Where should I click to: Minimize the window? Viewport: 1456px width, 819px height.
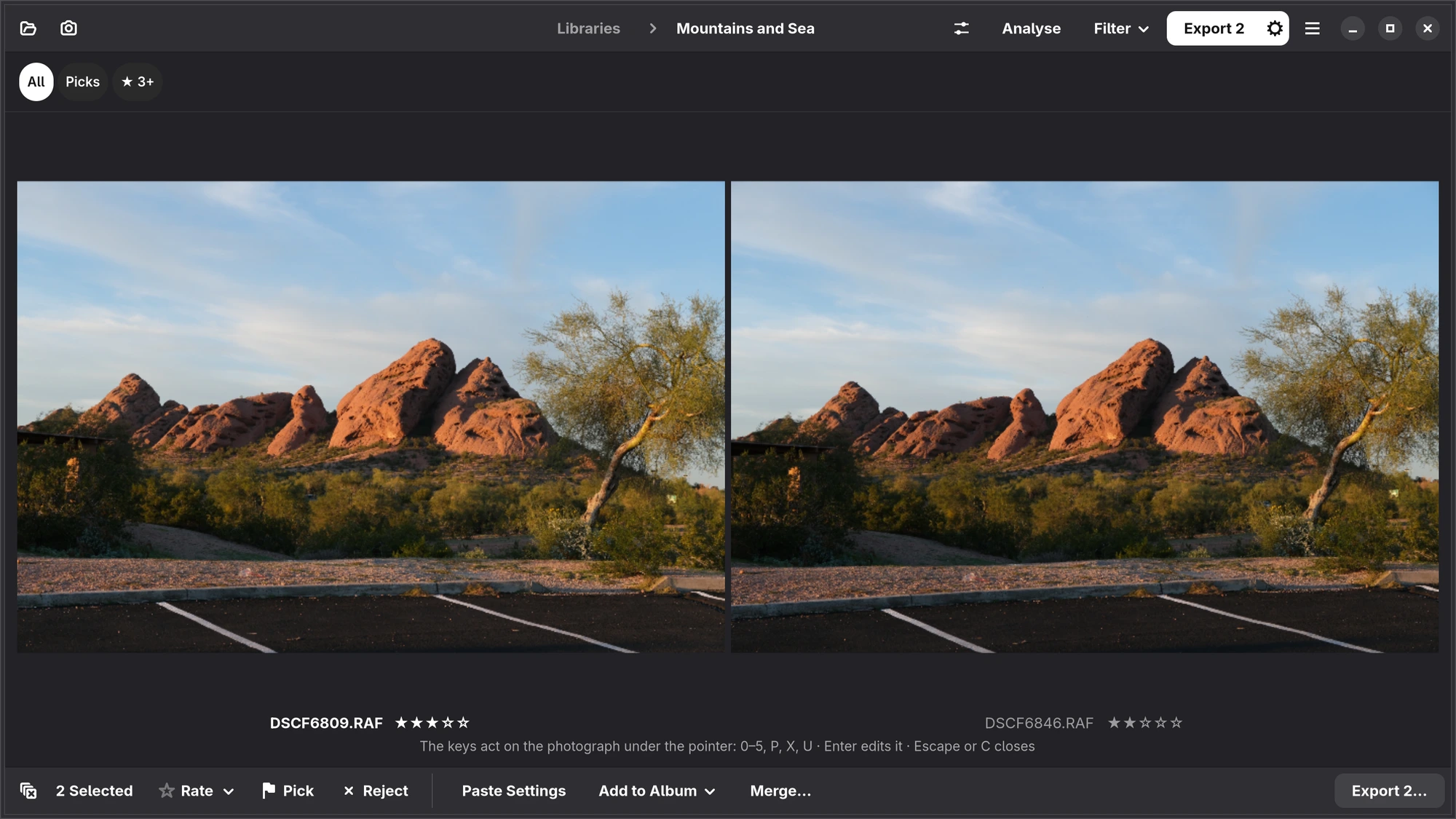click(1353, 28)
